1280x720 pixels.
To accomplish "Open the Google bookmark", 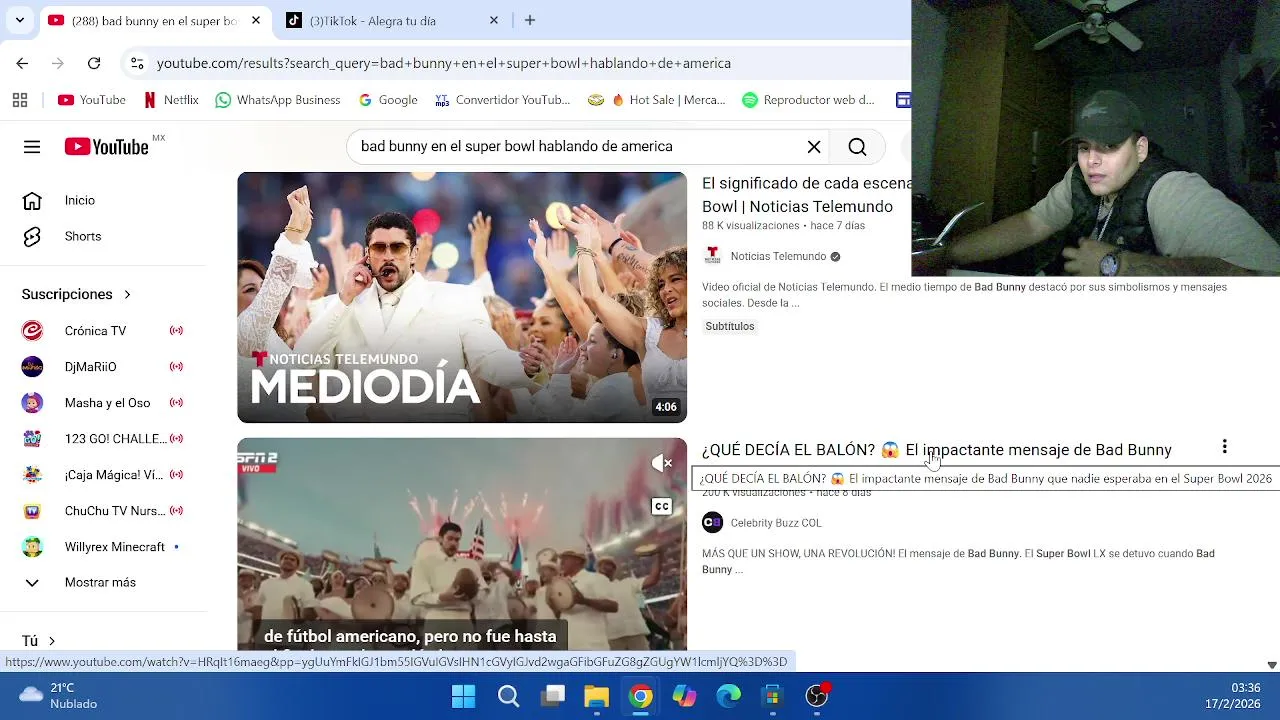I will coord(388,100).
